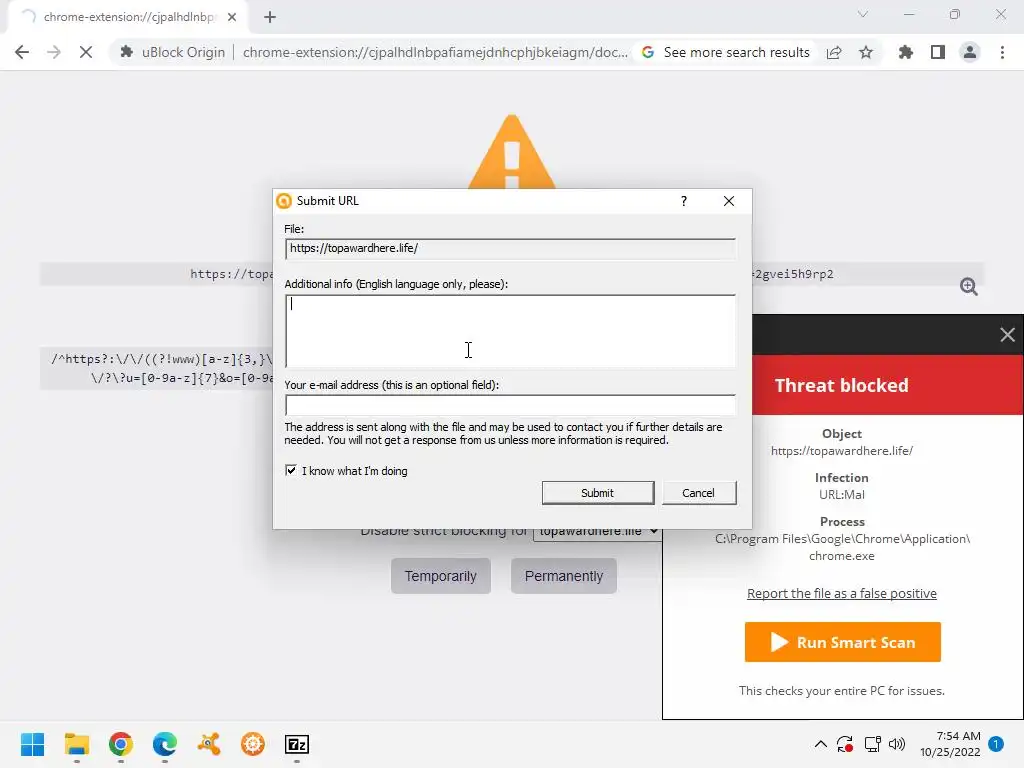Uncheck I know what I'm doing
Viewport: 1024px width, 768px height.
coord(291,470)
